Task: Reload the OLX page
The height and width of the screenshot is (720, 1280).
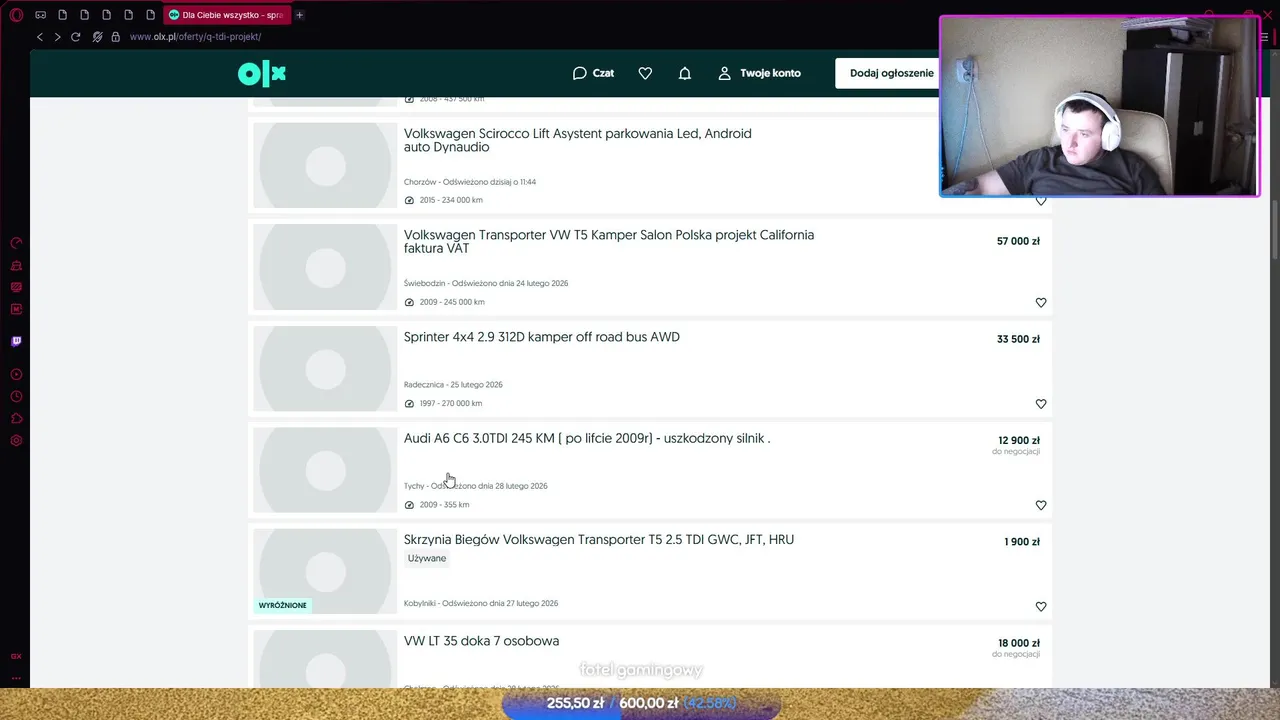Action: click(76, 37)
